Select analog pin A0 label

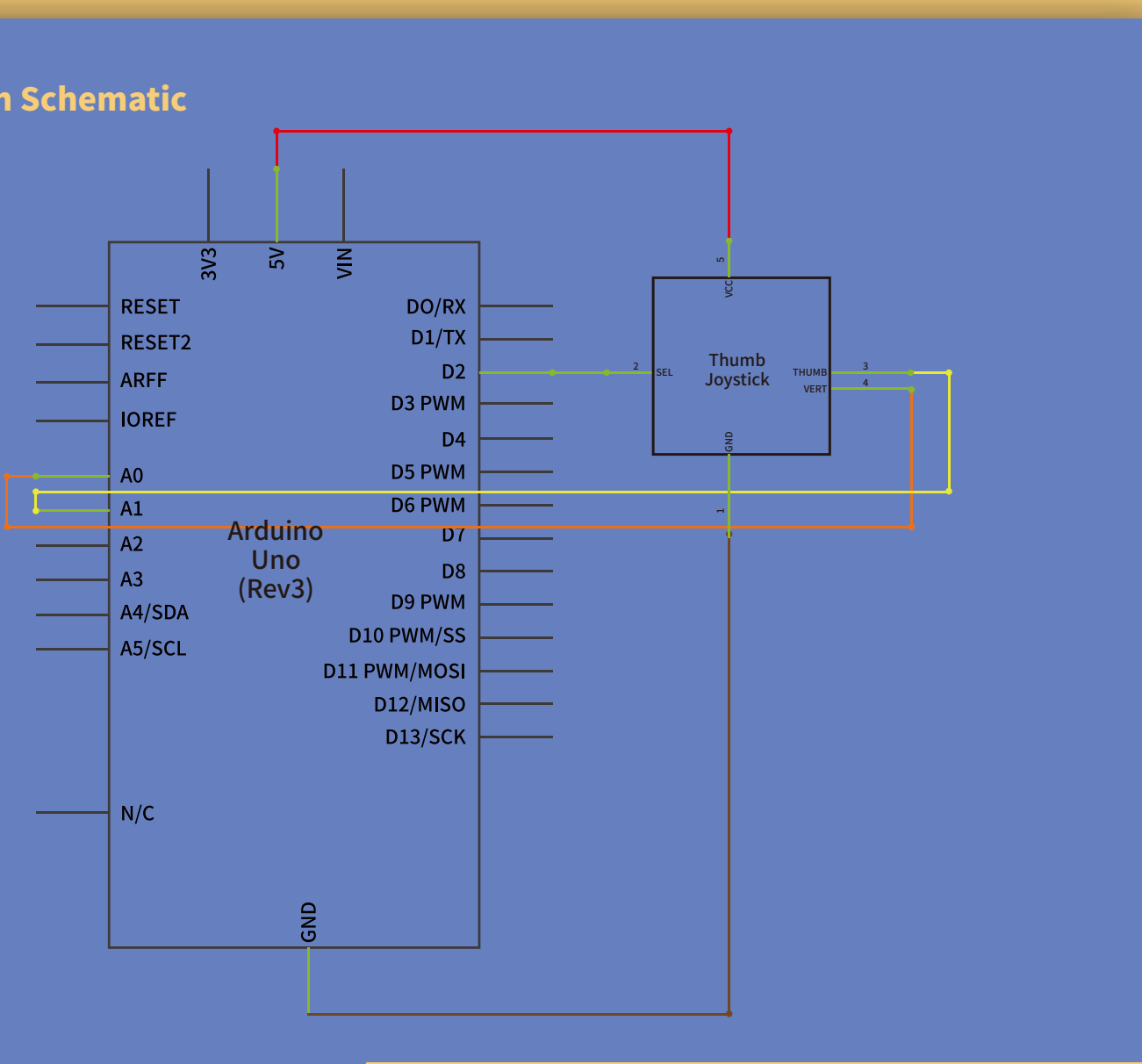point(132,476)
